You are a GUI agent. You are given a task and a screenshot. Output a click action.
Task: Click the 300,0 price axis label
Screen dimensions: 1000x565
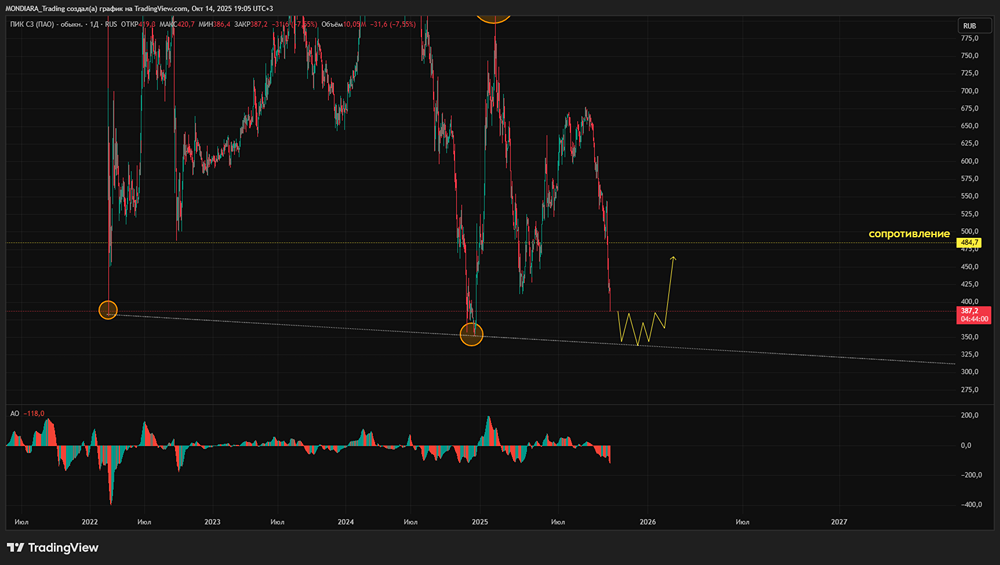(969, 372)
